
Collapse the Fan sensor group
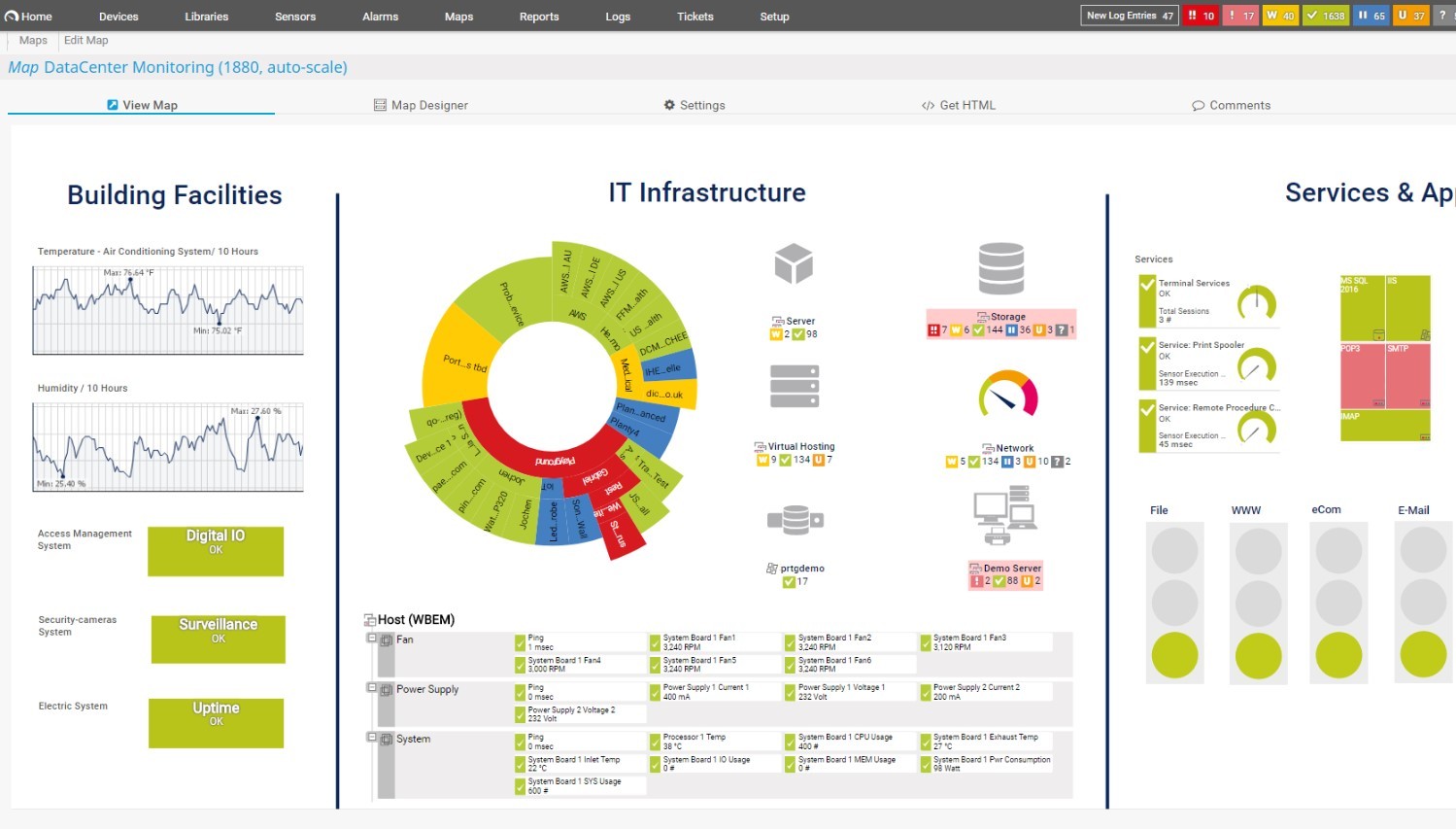click(371, 638)
